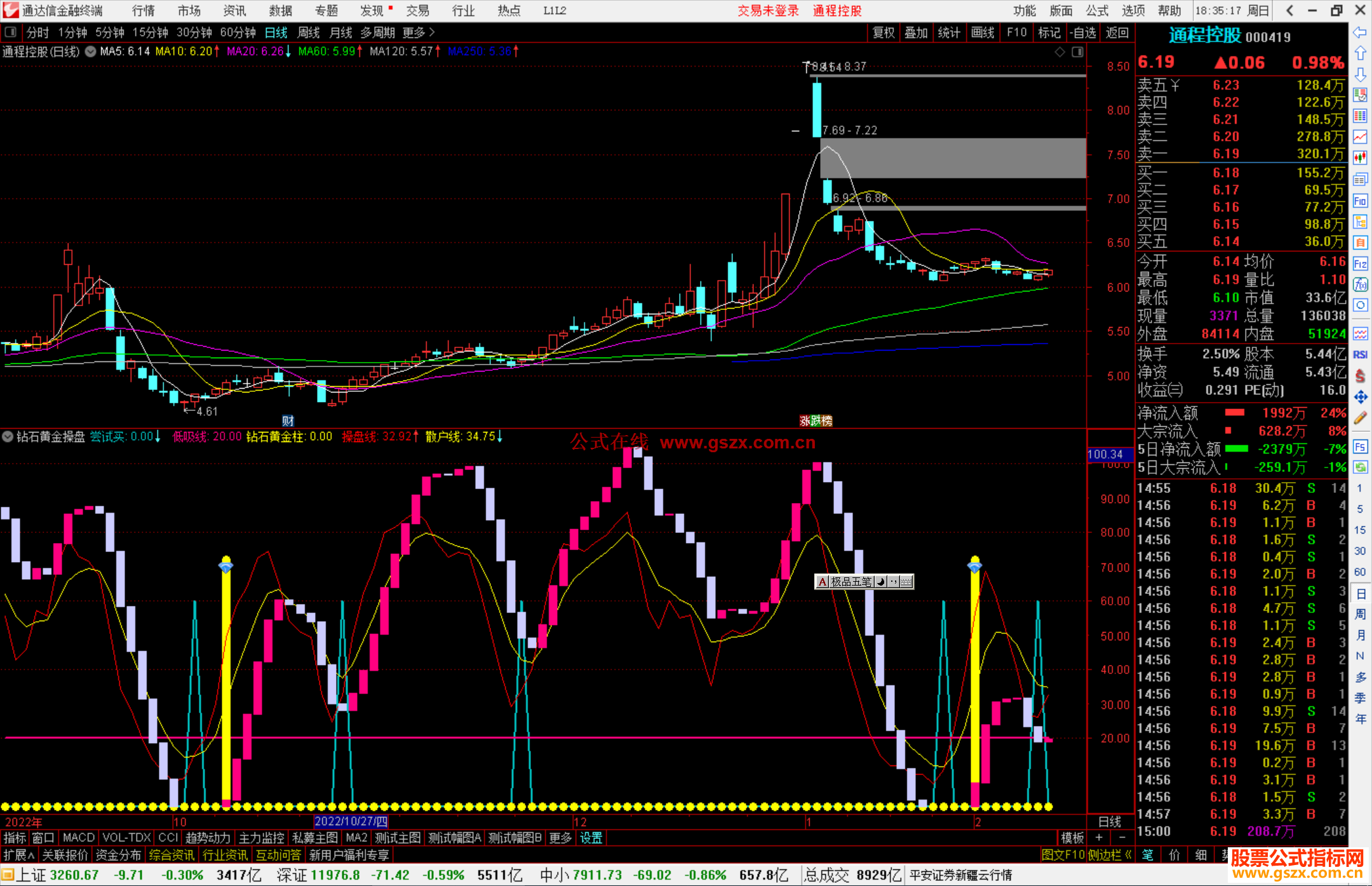
Task: Click the 设置 settings button
Action: pos(591,838)
